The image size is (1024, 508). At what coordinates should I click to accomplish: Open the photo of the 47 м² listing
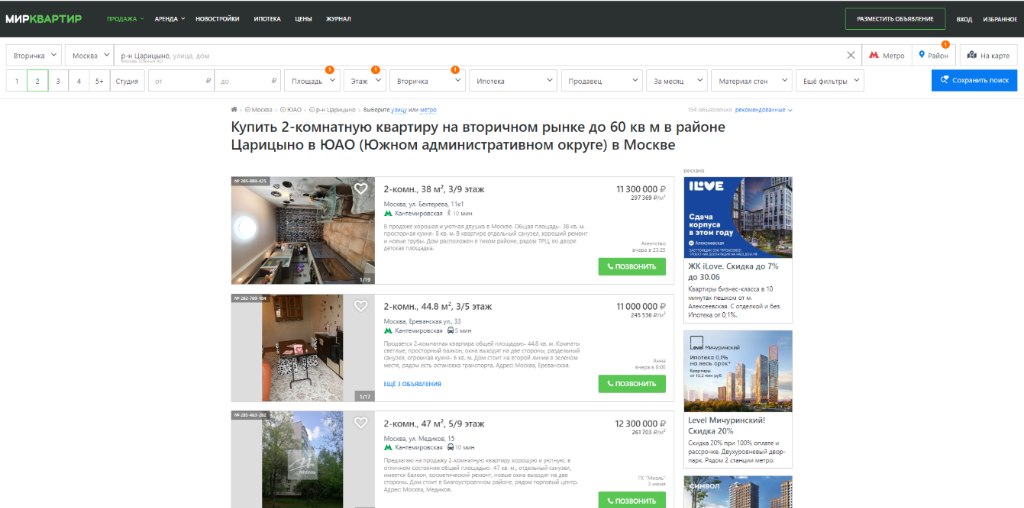click(x=303, y=460)
